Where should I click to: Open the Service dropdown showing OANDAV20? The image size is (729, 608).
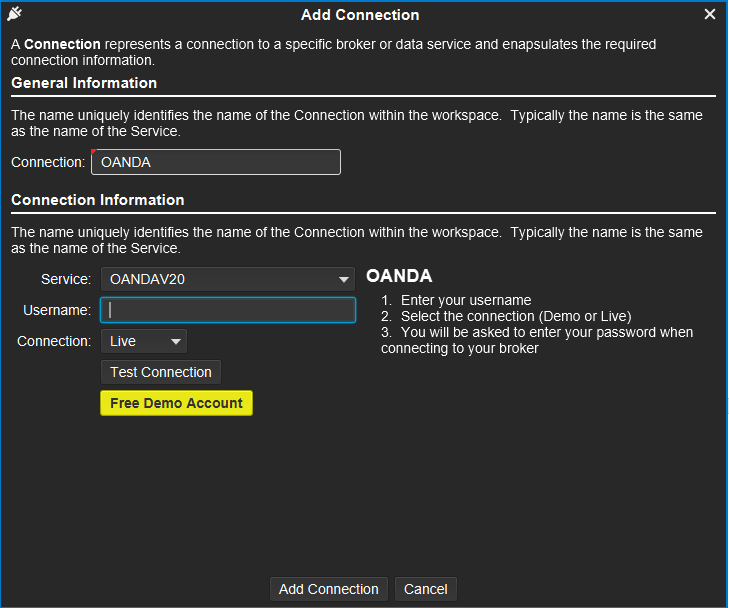click(x=228, y=279)
